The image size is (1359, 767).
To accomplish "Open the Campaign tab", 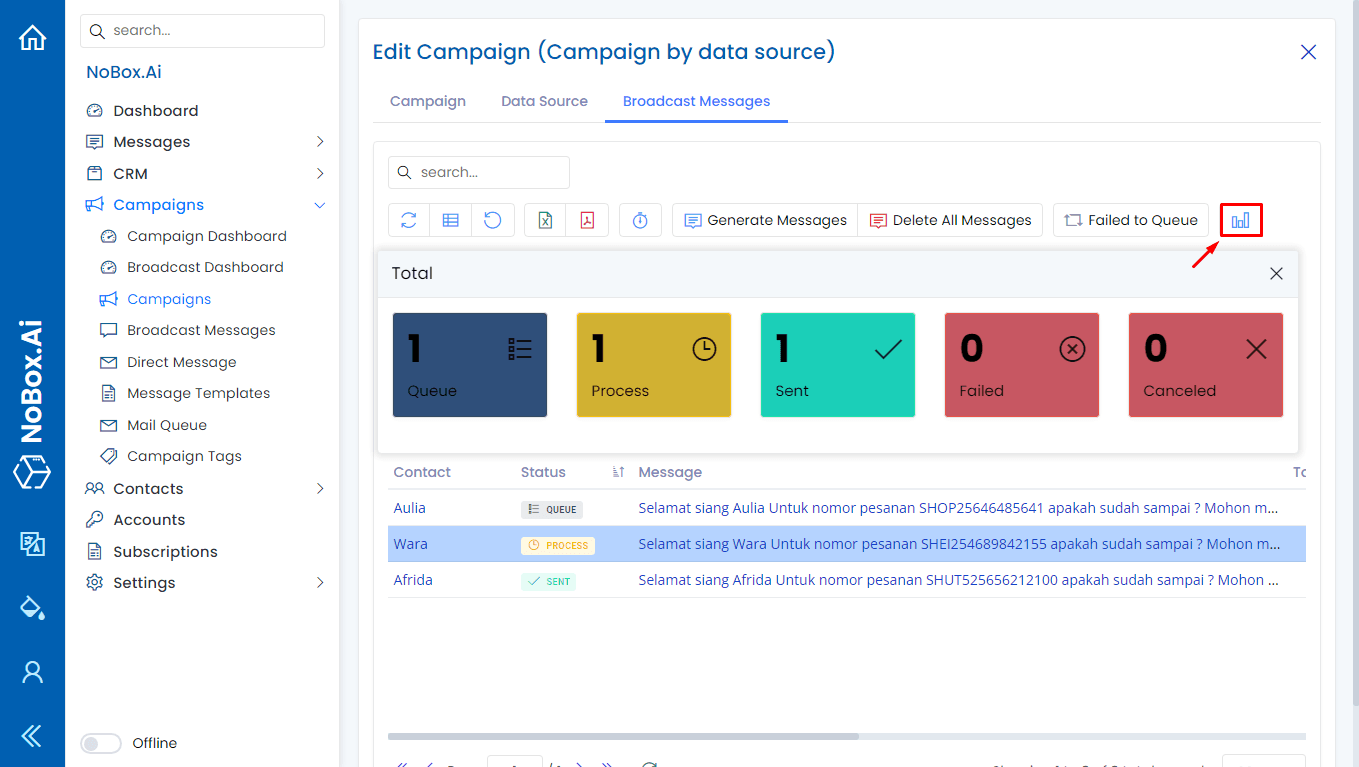I will 428,101.
